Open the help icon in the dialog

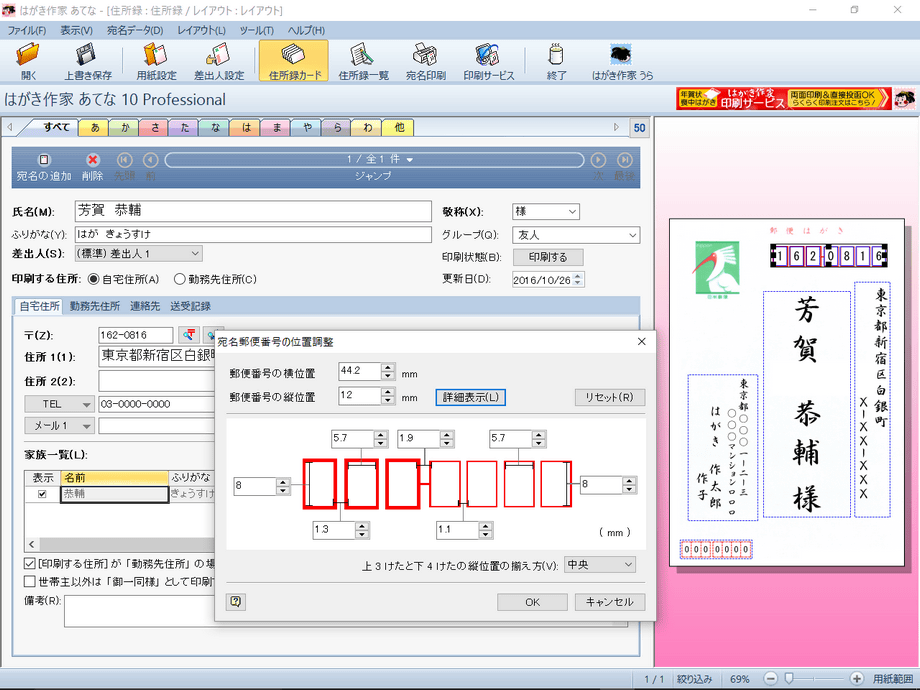235,601
